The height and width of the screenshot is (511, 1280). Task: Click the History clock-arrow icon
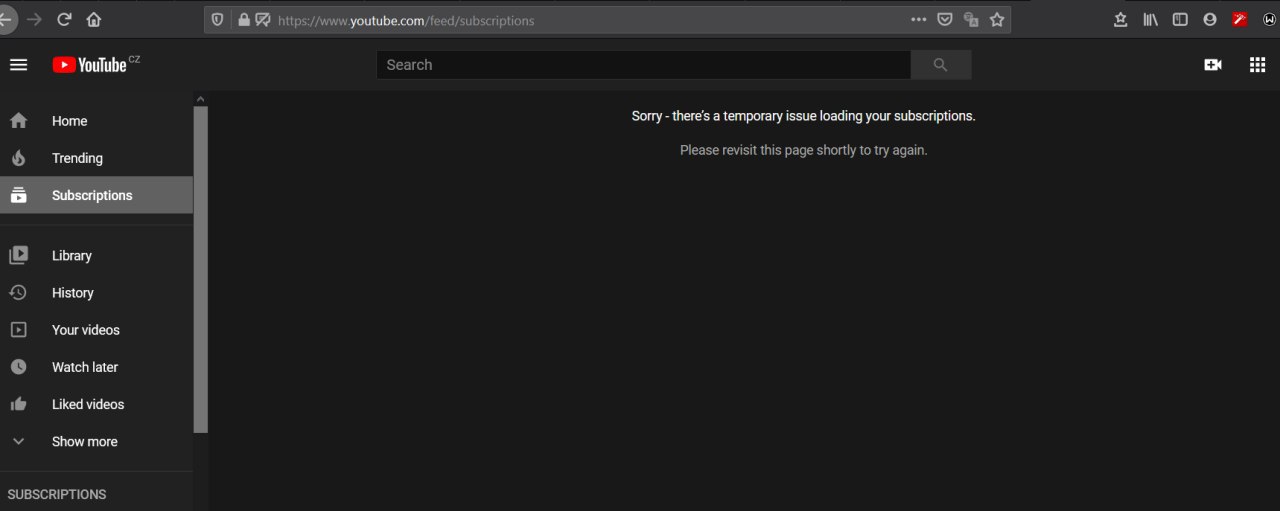coord(18,293)
